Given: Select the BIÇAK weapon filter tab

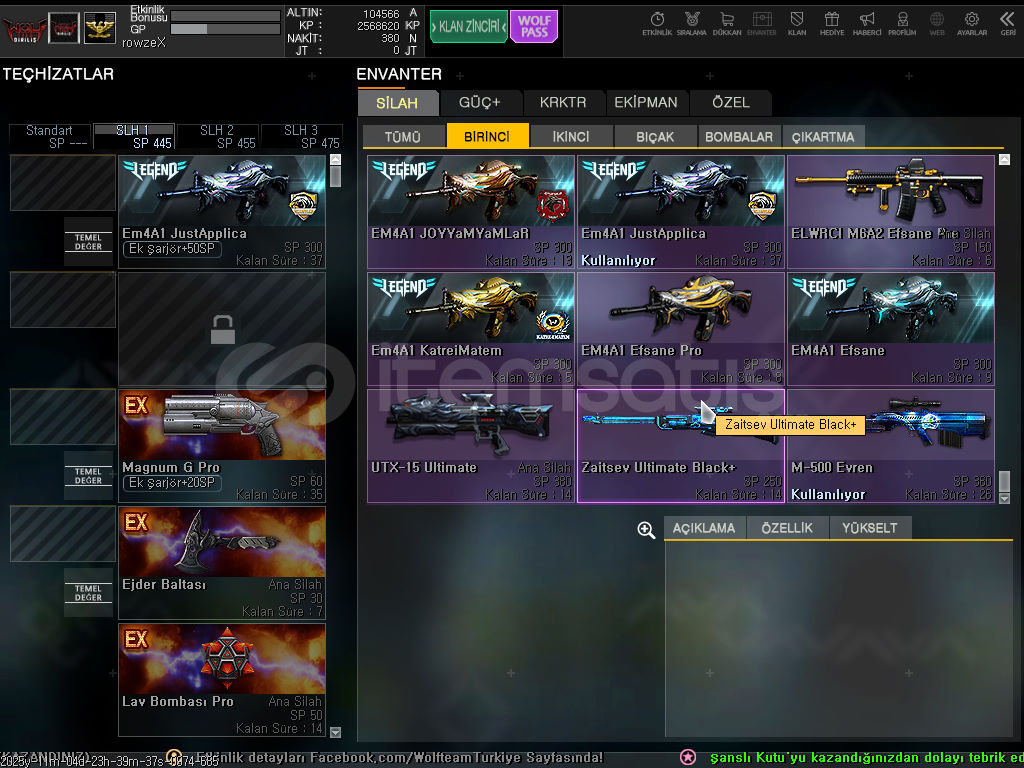Looking at the screenshot, I should coord(655,136).
